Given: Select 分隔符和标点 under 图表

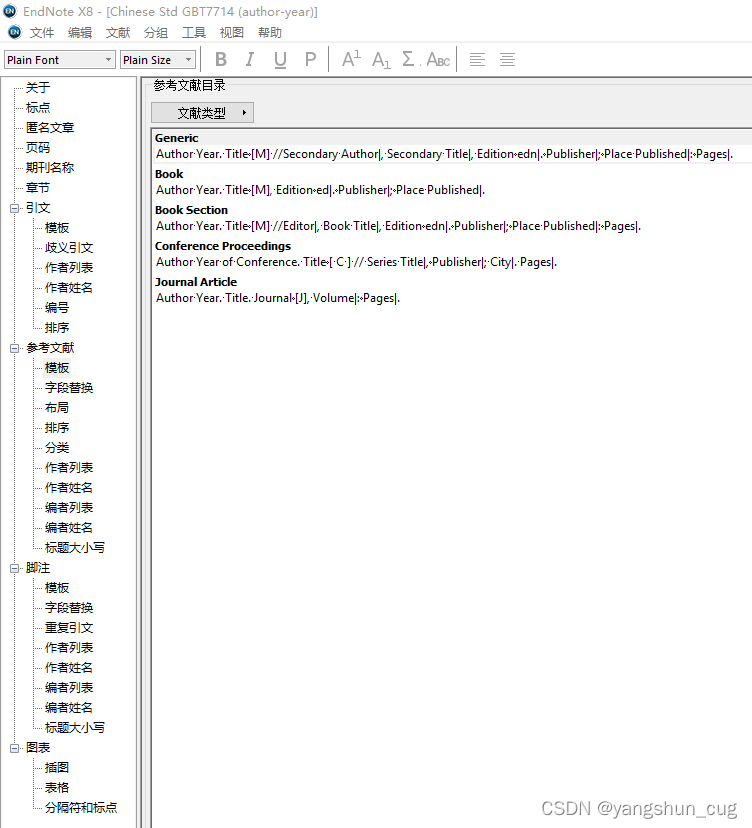Looking at the screenshot, I should (x=81, y=808).
